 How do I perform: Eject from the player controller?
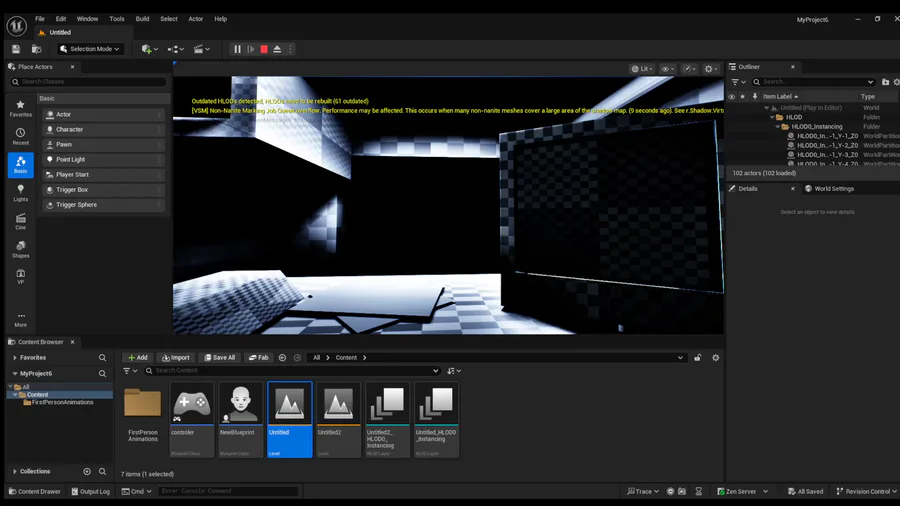coord(277,49)
